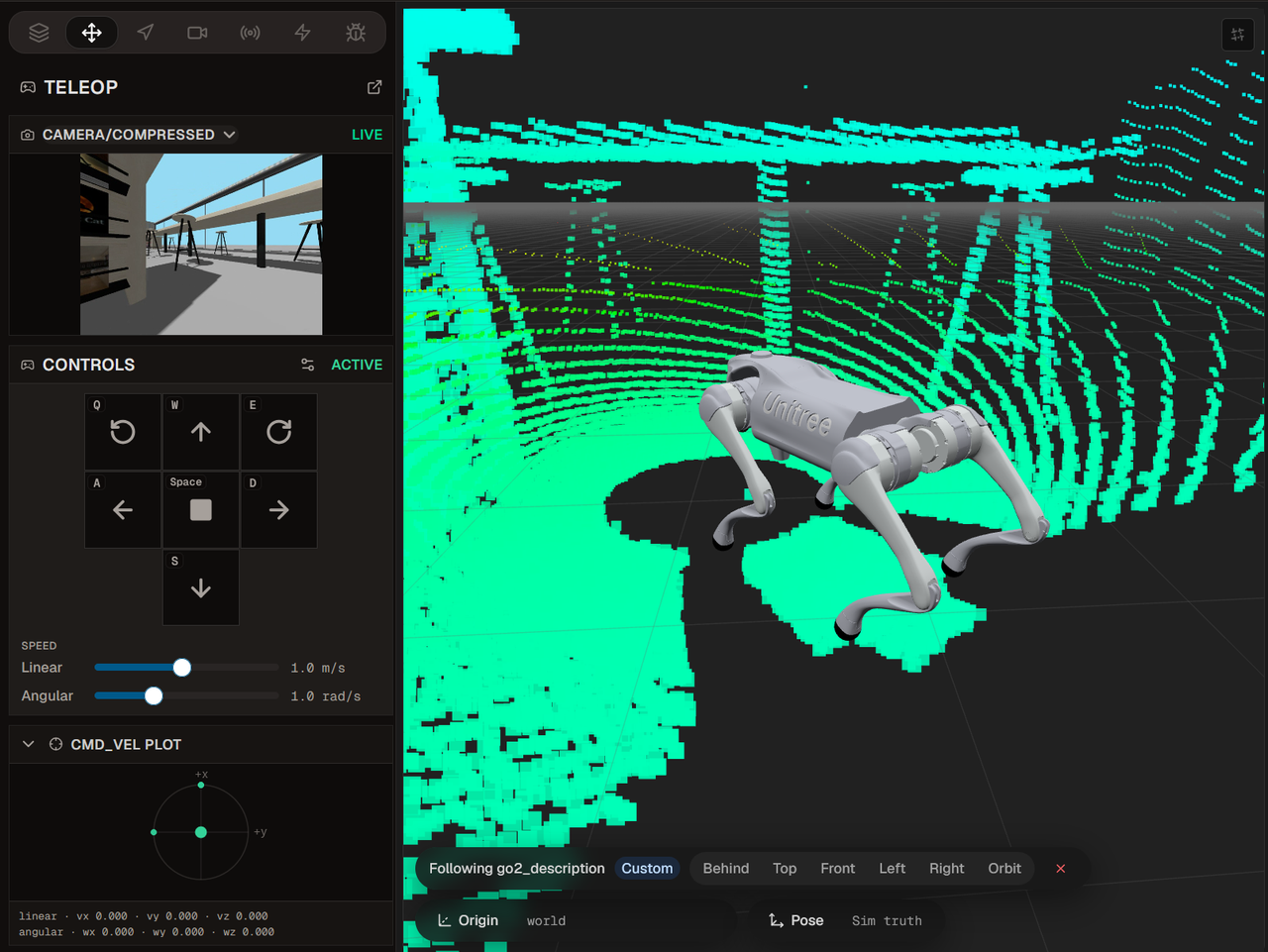Select the navigation arrow tool icon
1268x952 pixels.
[145, 33]
